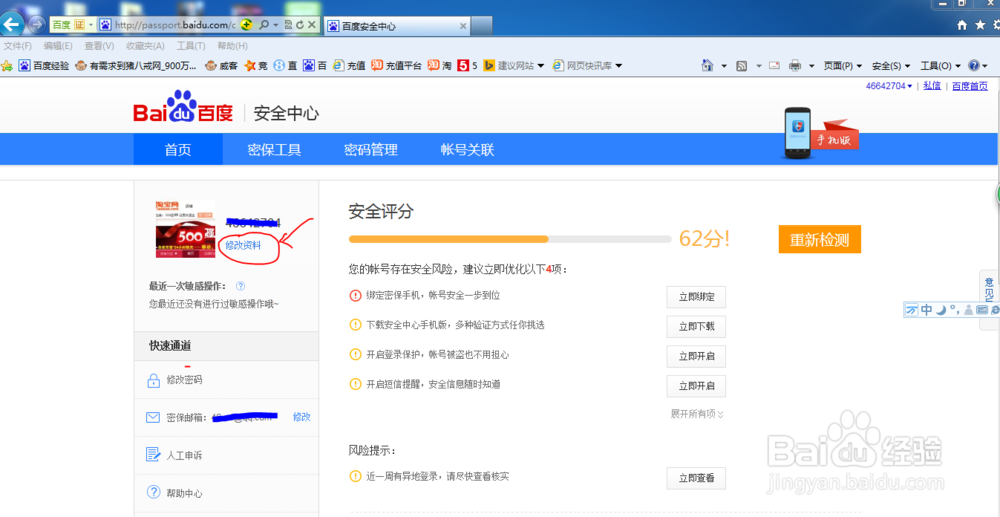Click the 重新检测 button
Screen dimensions: 1000x517
820,239
